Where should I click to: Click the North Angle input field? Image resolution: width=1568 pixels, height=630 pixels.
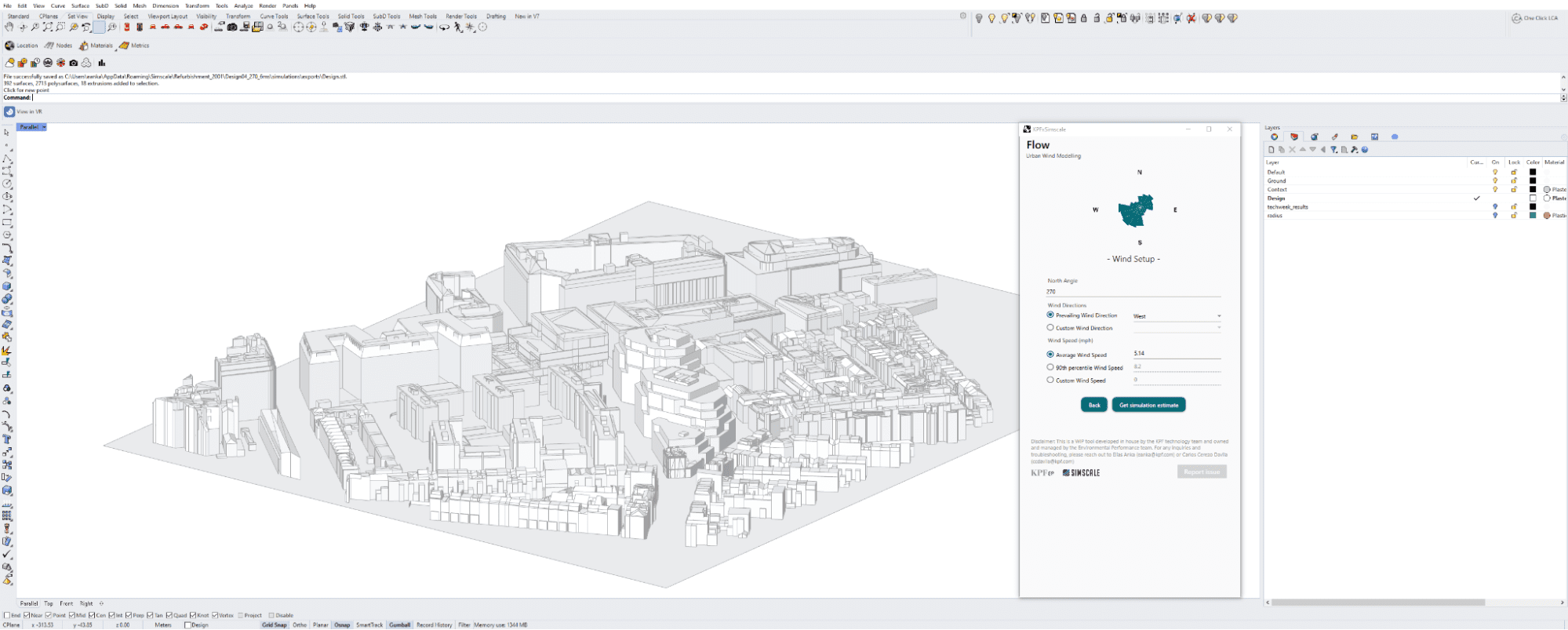tap(1133, 292)
